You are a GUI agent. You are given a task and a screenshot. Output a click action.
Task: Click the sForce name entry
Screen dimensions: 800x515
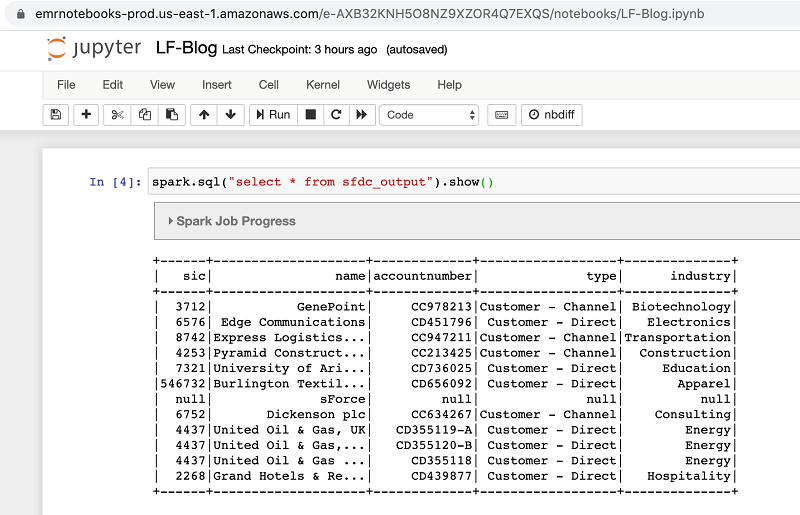(342, 399)
